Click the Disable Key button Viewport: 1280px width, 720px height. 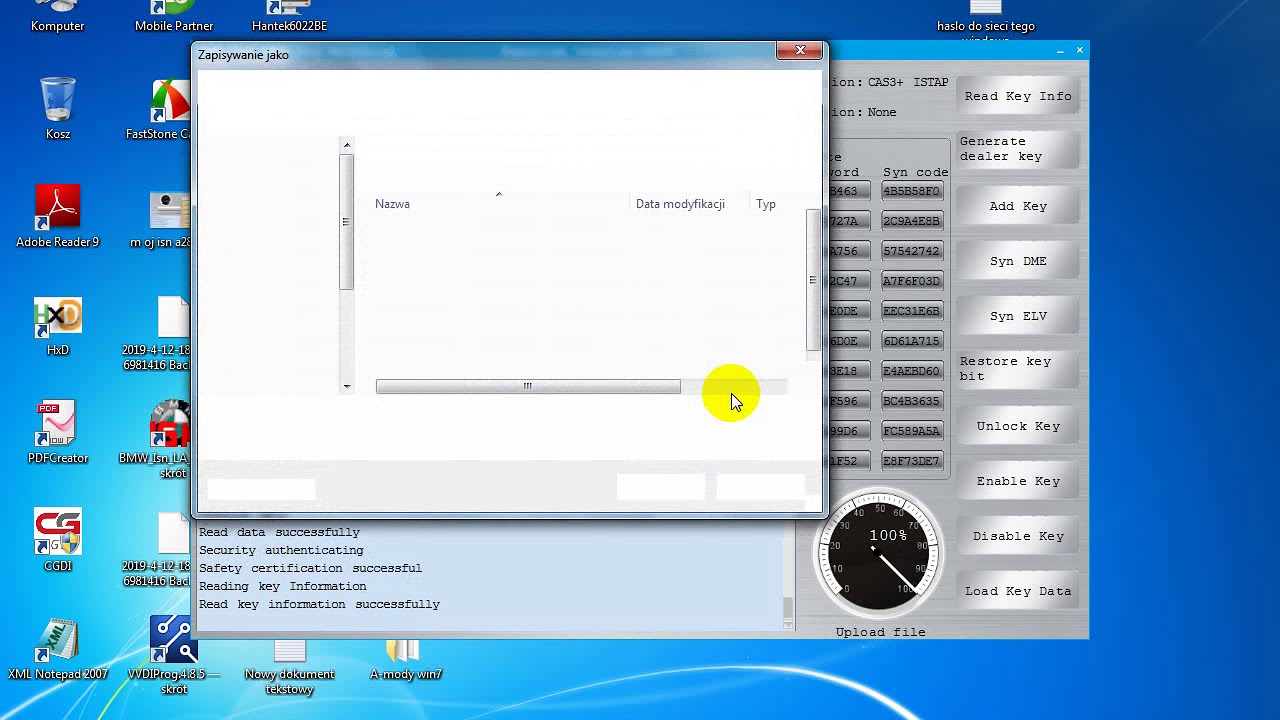pyautogui.click(x=1018, y=536)
